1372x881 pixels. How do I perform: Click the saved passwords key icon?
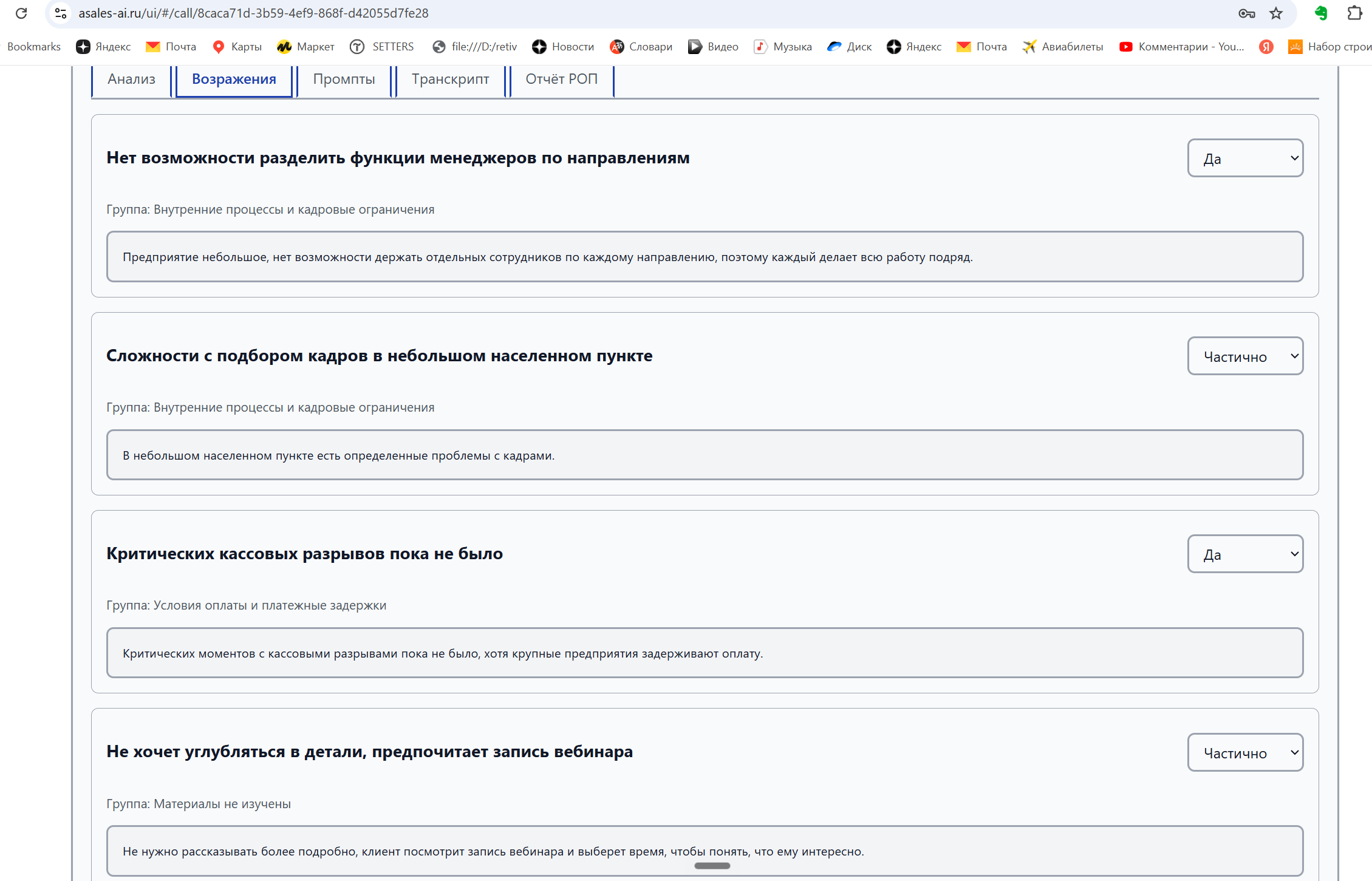click(x=1246, y=13)
